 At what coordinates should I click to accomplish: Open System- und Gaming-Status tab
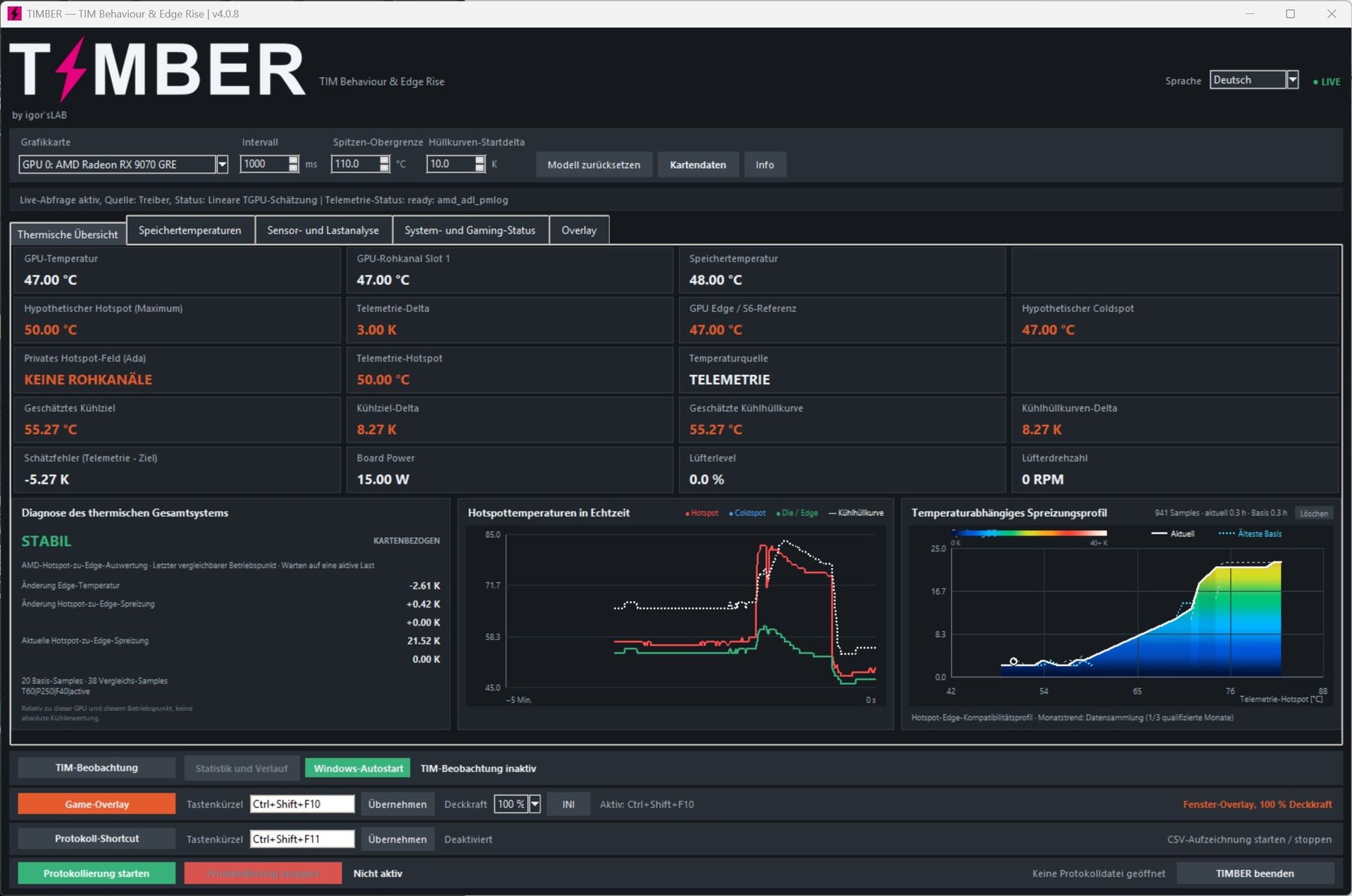(x=470, y=230)
